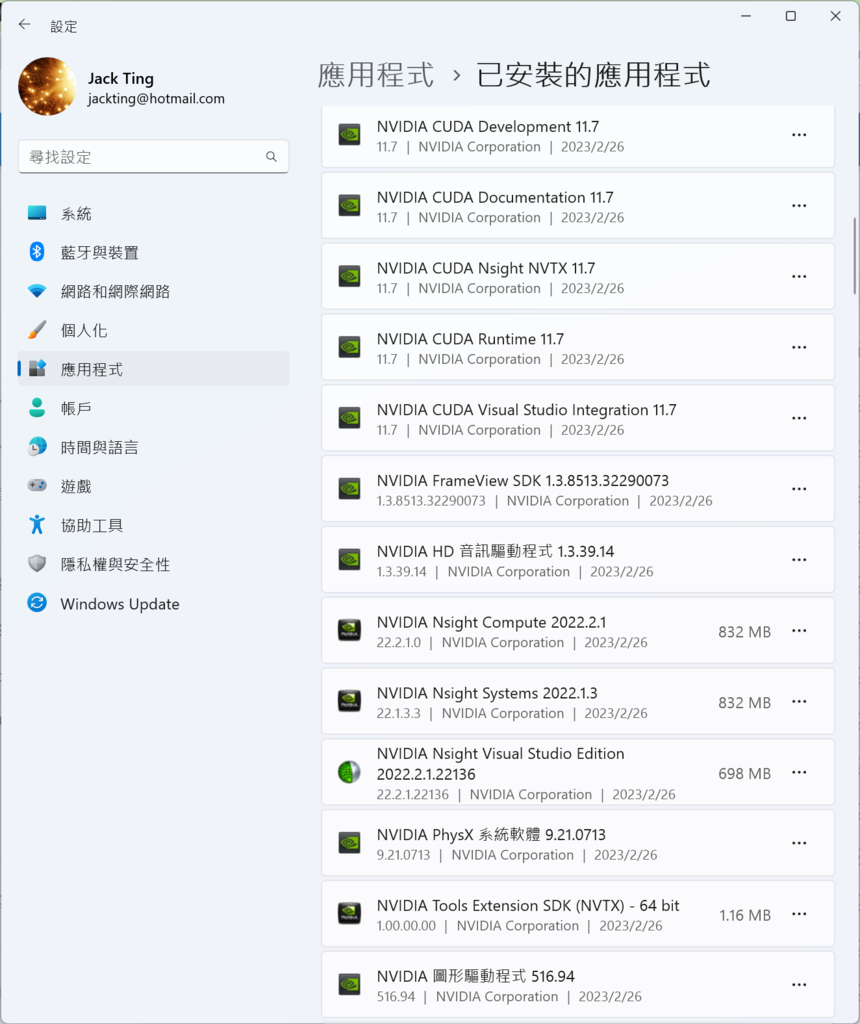Click the 832 MB size of Nsight Systems
The width and height of the screenshot is (860, 1024).
[744, 703]
